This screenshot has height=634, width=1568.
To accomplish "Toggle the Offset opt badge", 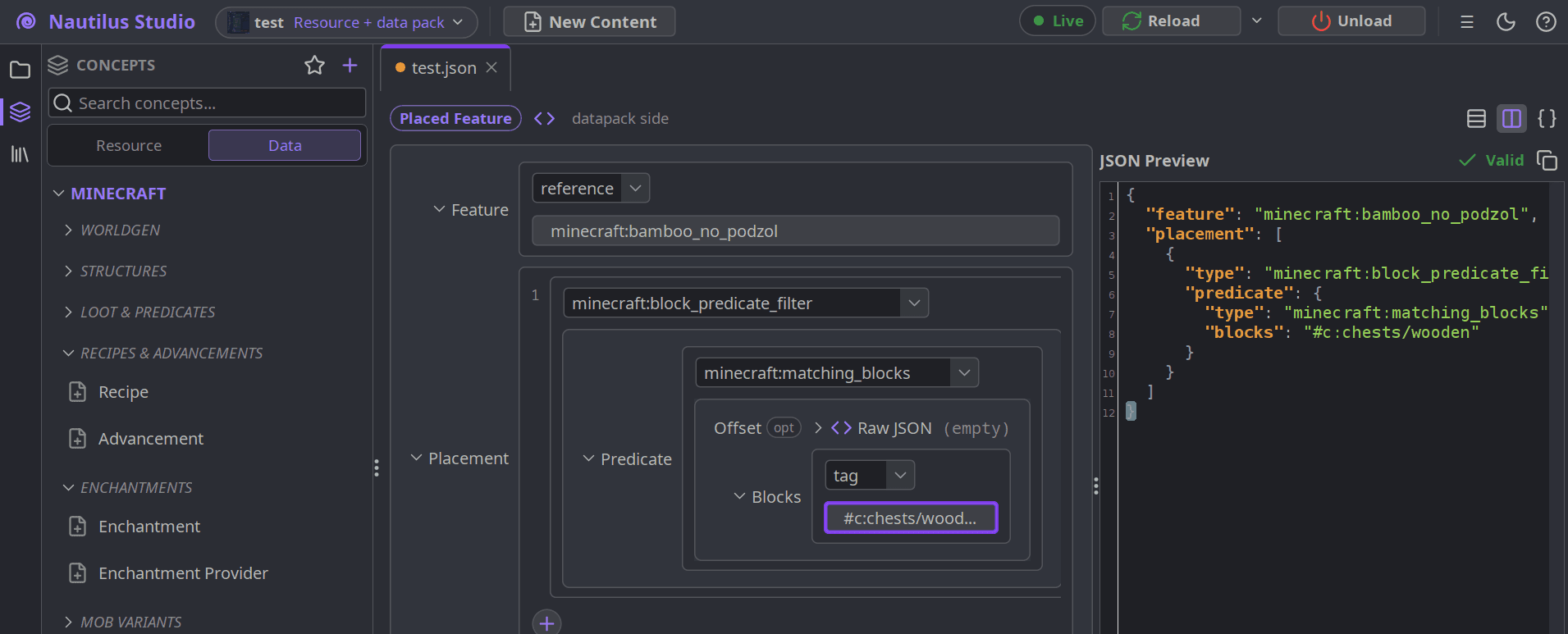I will tap(784, 428).
